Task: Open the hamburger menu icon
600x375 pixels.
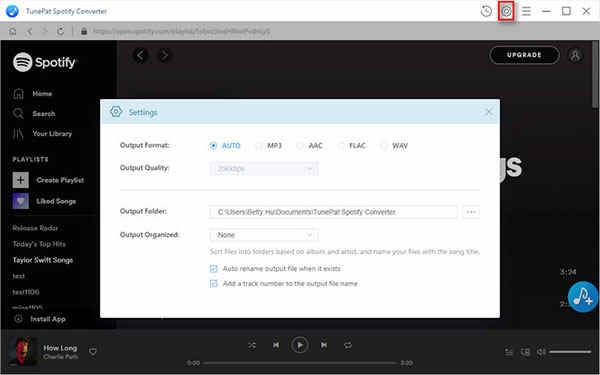Action: pyautogui.click(x=526, y=11)
